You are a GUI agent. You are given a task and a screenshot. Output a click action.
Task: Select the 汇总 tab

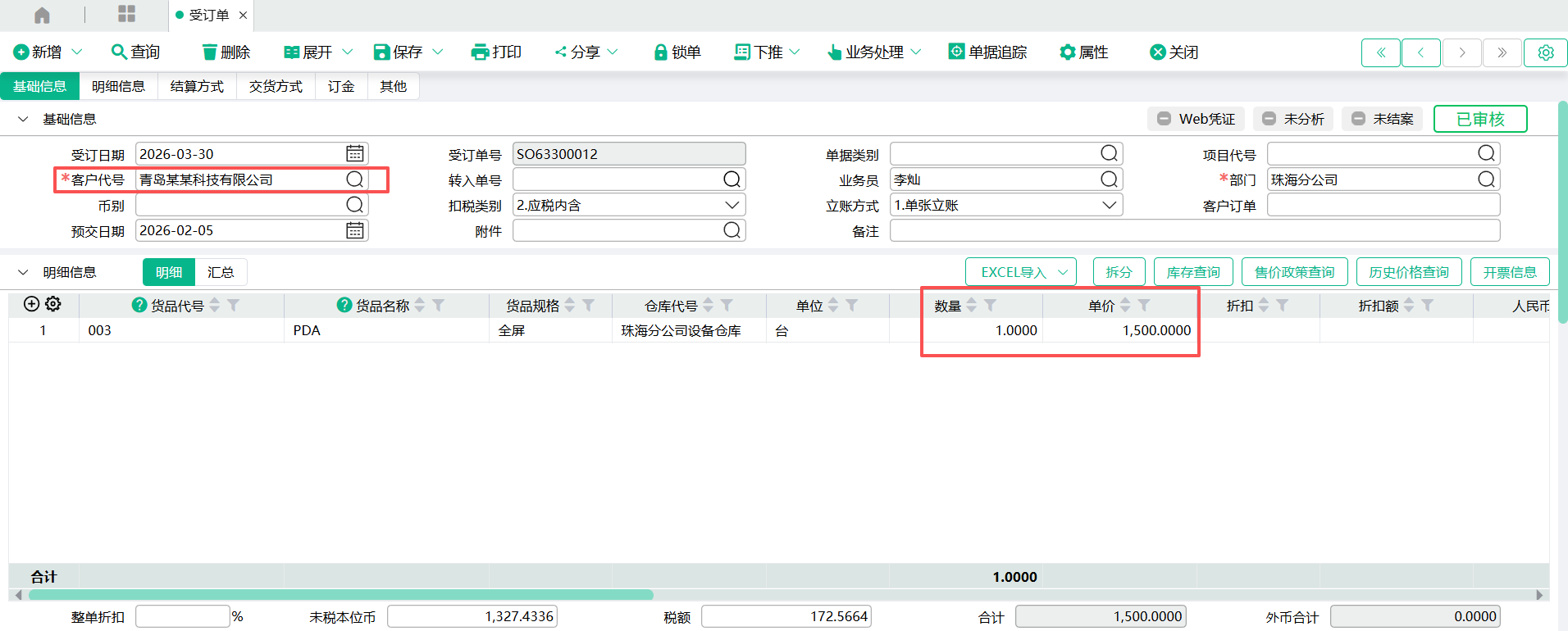[x=220, y=272]
